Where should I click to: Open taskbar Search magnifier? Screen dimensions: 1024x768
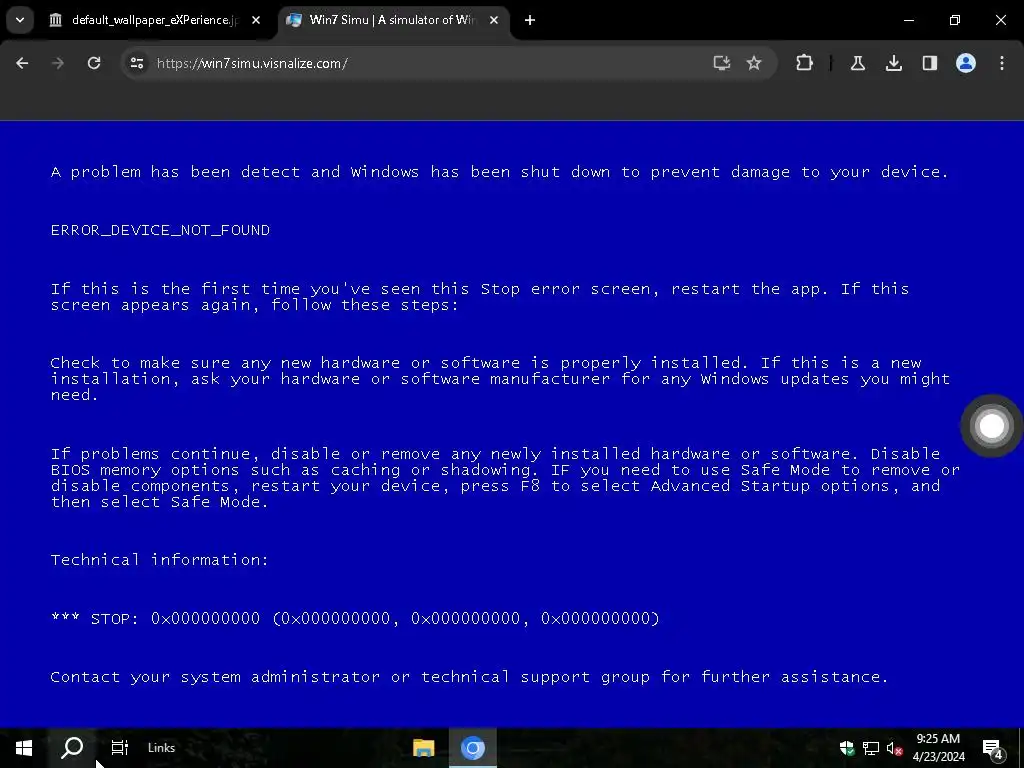pyautogui.click(x=72, y=748)
